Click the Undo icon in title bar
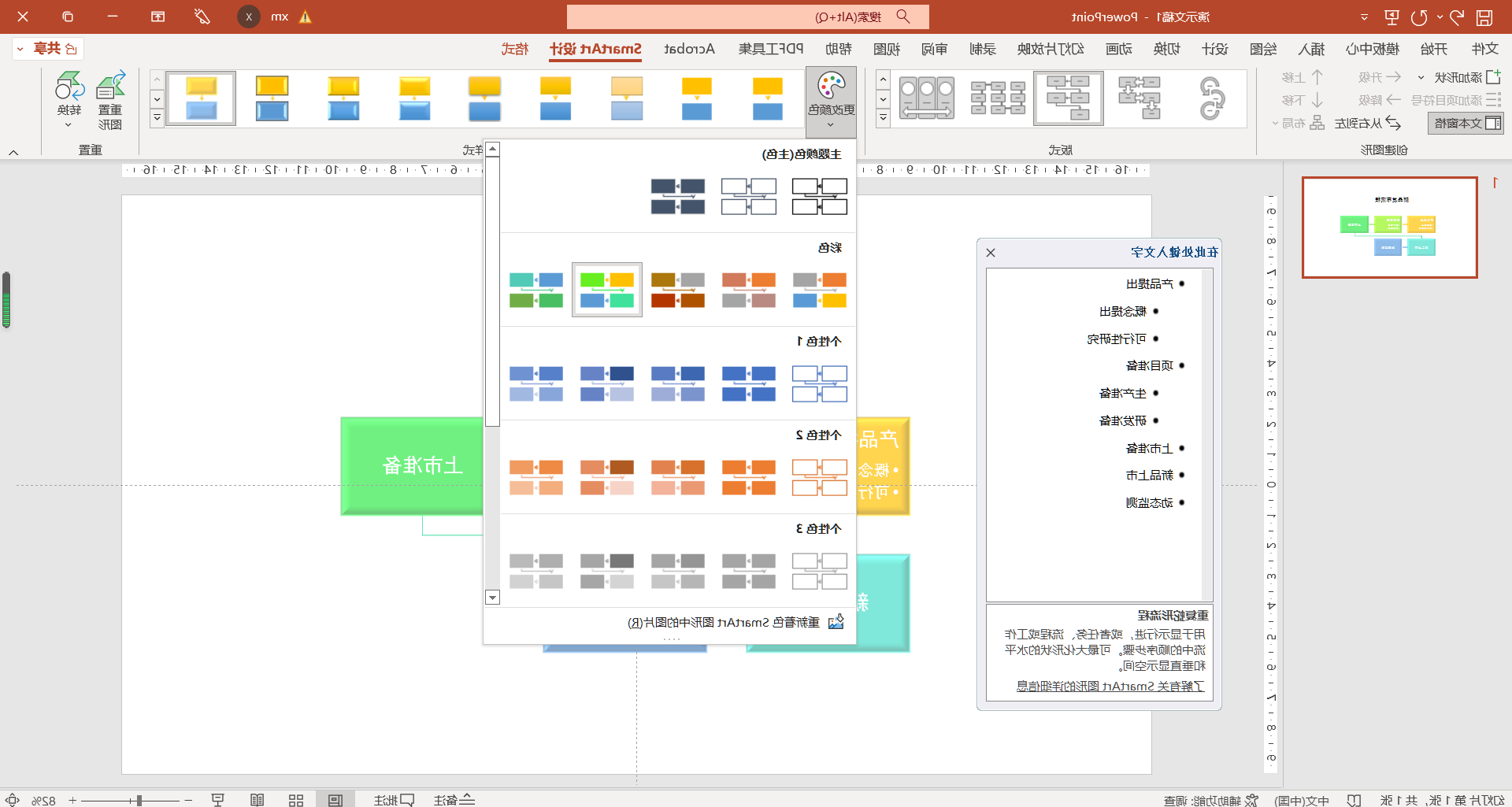This screenshot has width=1512, height=807. [x=1457, y=17]
